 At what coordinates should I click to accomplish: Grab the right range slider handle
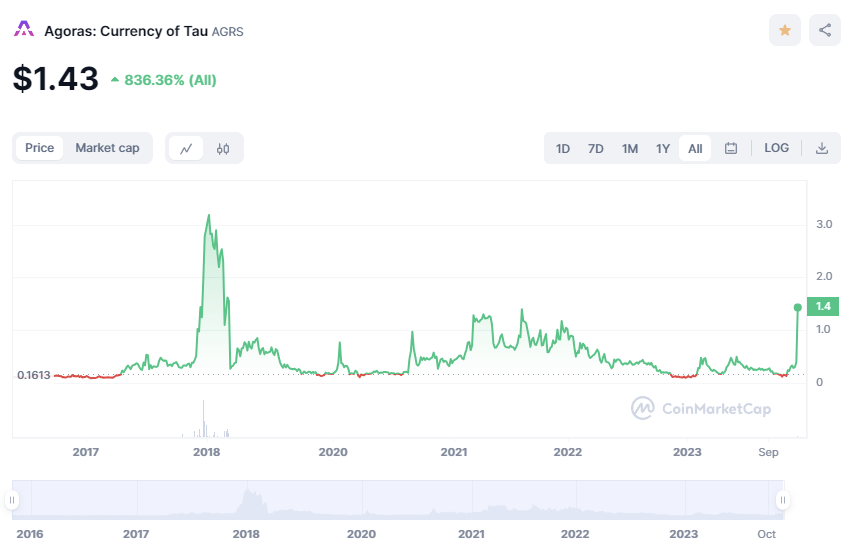point(782,500)
